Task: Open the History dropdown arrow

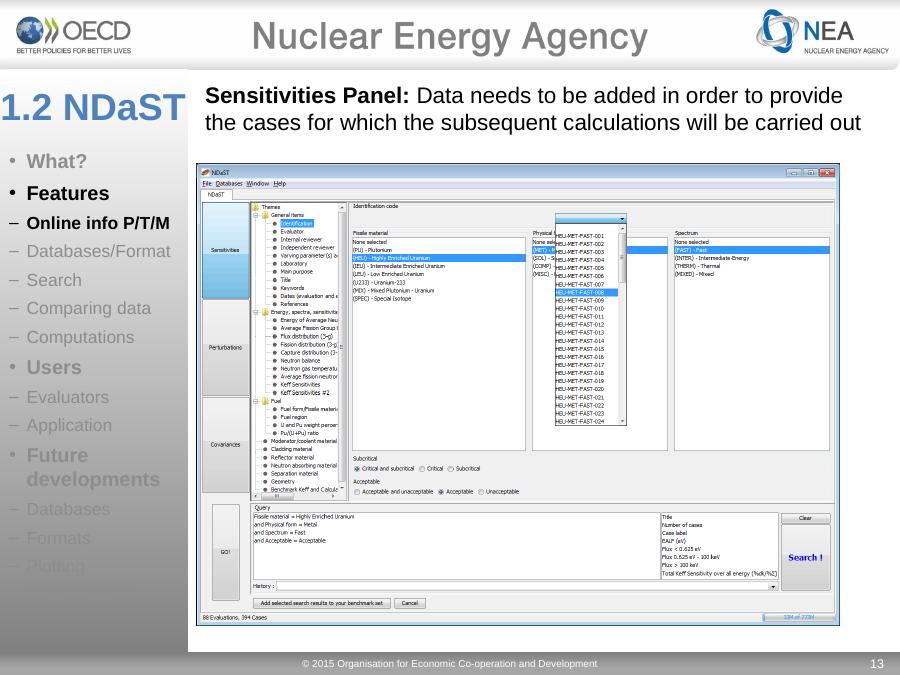Action: (x=772, y=586)
